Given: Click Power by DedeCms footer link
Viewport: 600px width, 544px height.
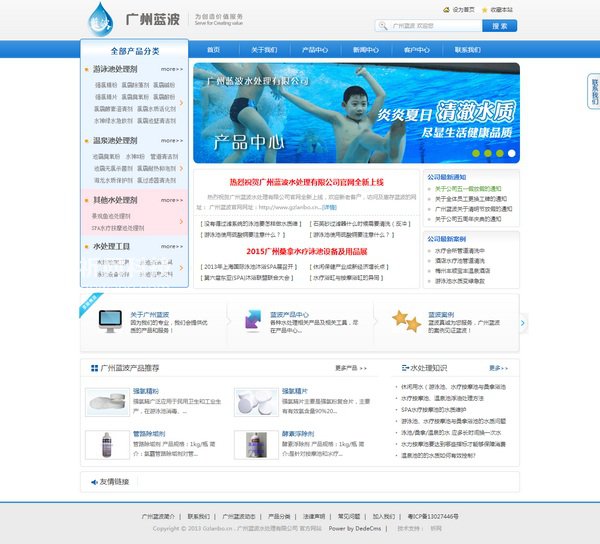Looking at the screenshot, I should 355,528.
